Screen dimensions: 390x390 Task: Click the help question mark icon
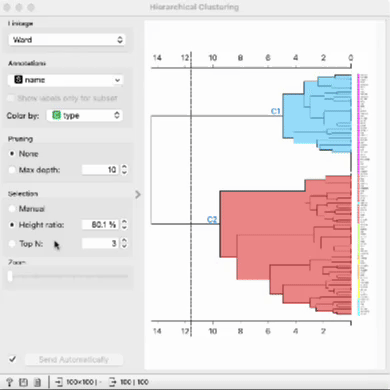tap(9, 382)
